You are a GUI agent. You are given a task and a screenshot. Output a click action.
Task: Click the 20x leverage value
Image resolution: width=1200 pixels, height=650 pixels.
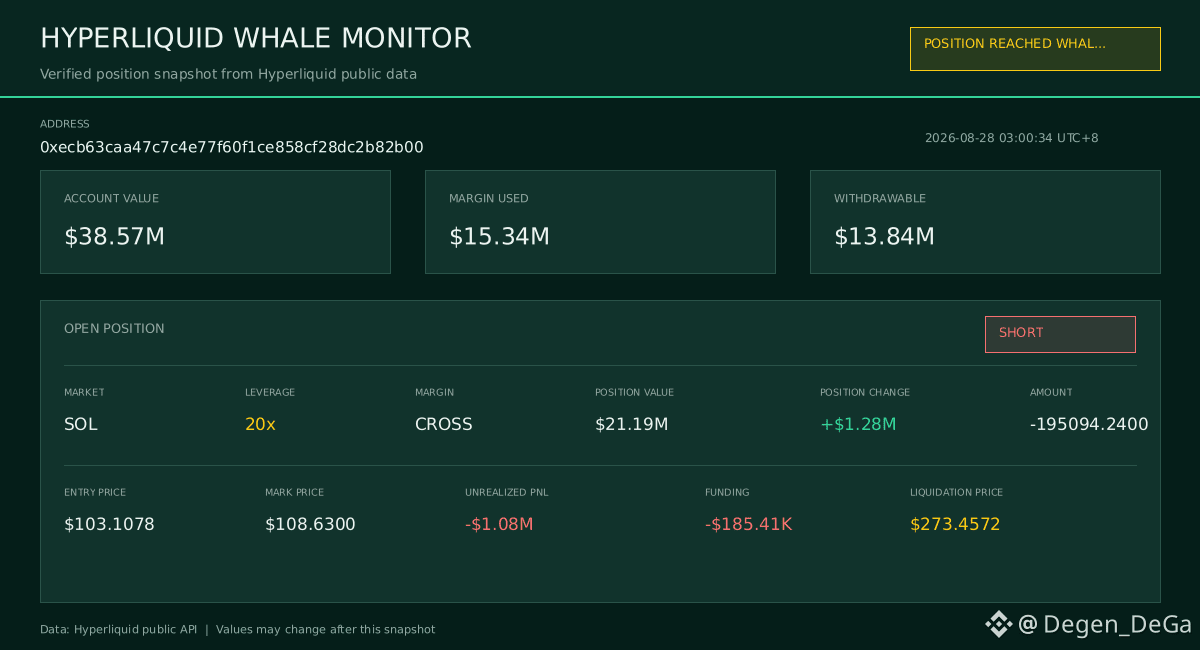pyautogui.click(x=260, y=424)
